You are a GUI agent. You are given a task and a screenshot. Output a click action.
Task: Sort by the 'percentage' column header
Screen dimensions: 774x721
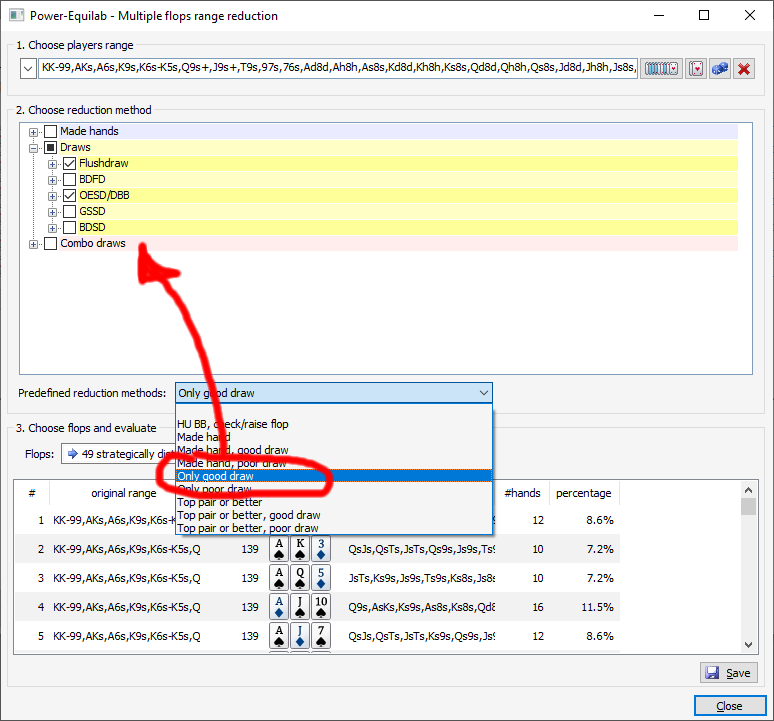(x=584, y=493)
